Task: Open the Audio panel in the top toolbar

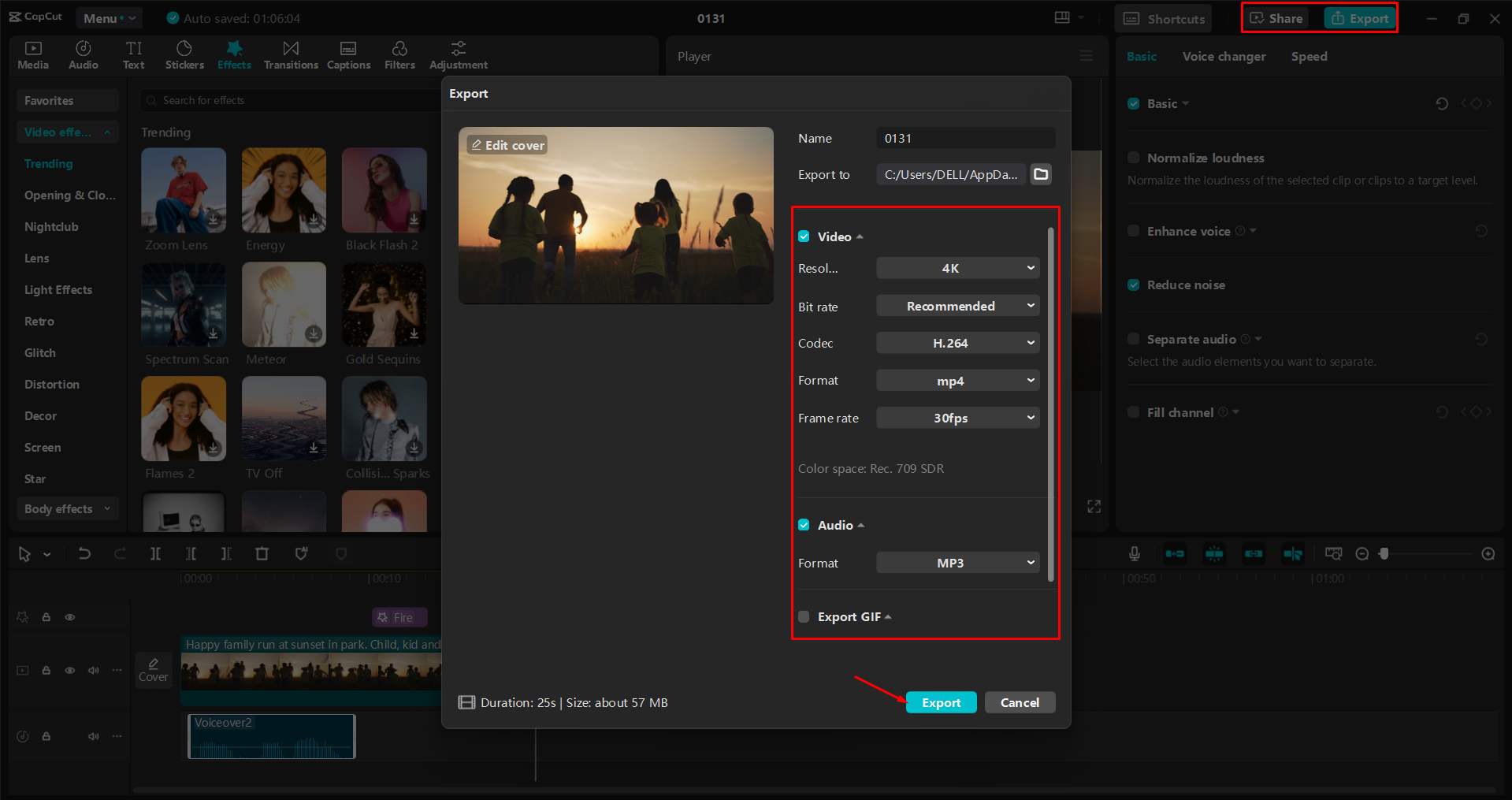Action: click(x=83, y=54)
